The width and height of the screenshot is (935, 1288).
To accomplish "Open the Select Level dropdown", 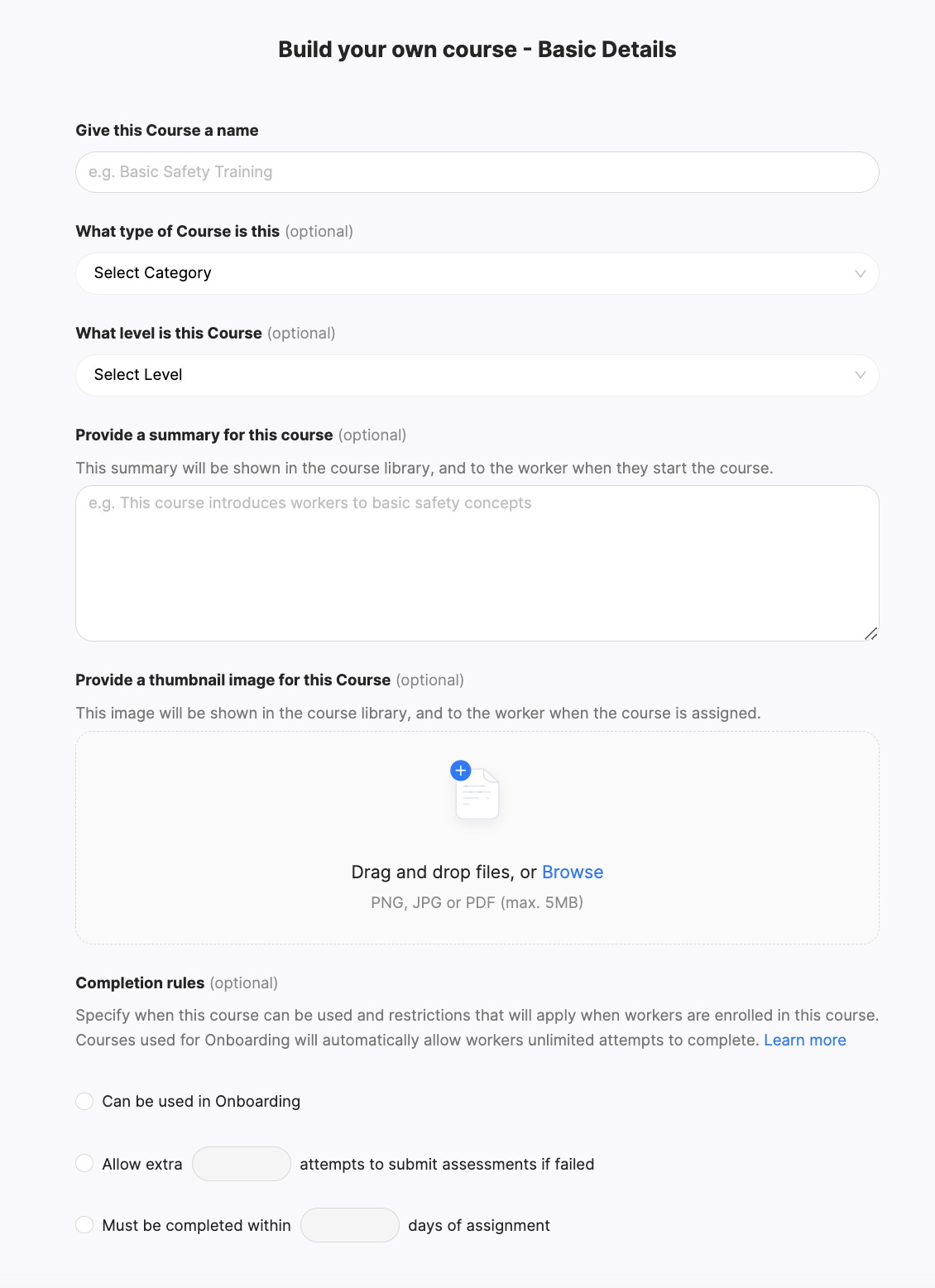I will pyautogui.click(x=477, y=375).
